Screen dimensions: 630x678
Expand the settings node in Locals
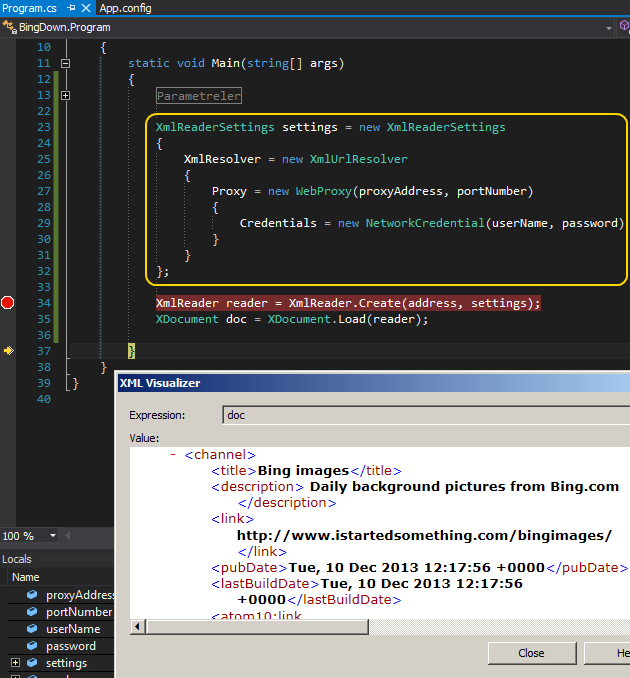(x=15, y=663)
